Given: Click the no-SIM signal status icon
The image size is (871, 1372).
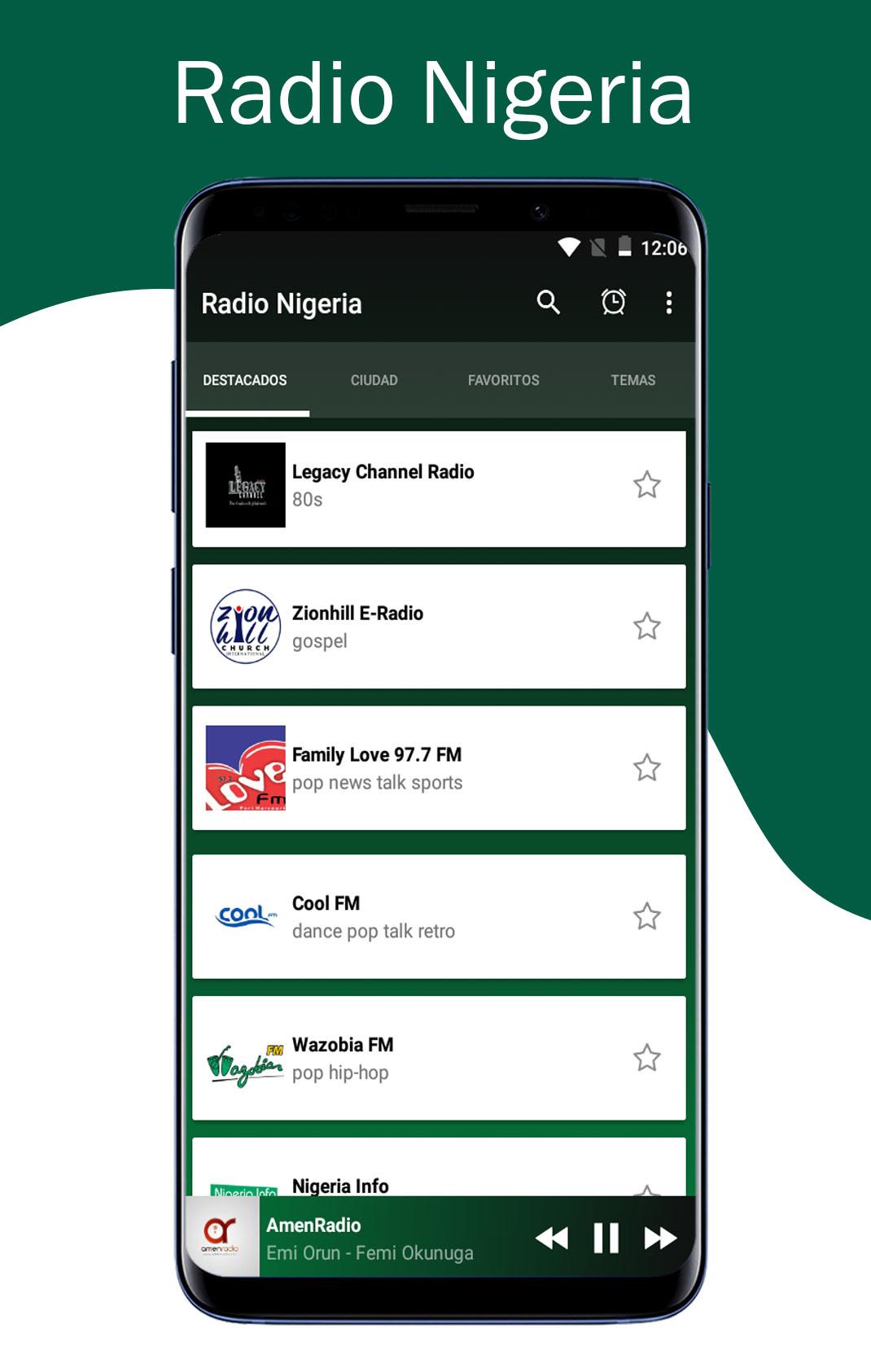Looking at the screenshot, I should click(x=598, y=247).
